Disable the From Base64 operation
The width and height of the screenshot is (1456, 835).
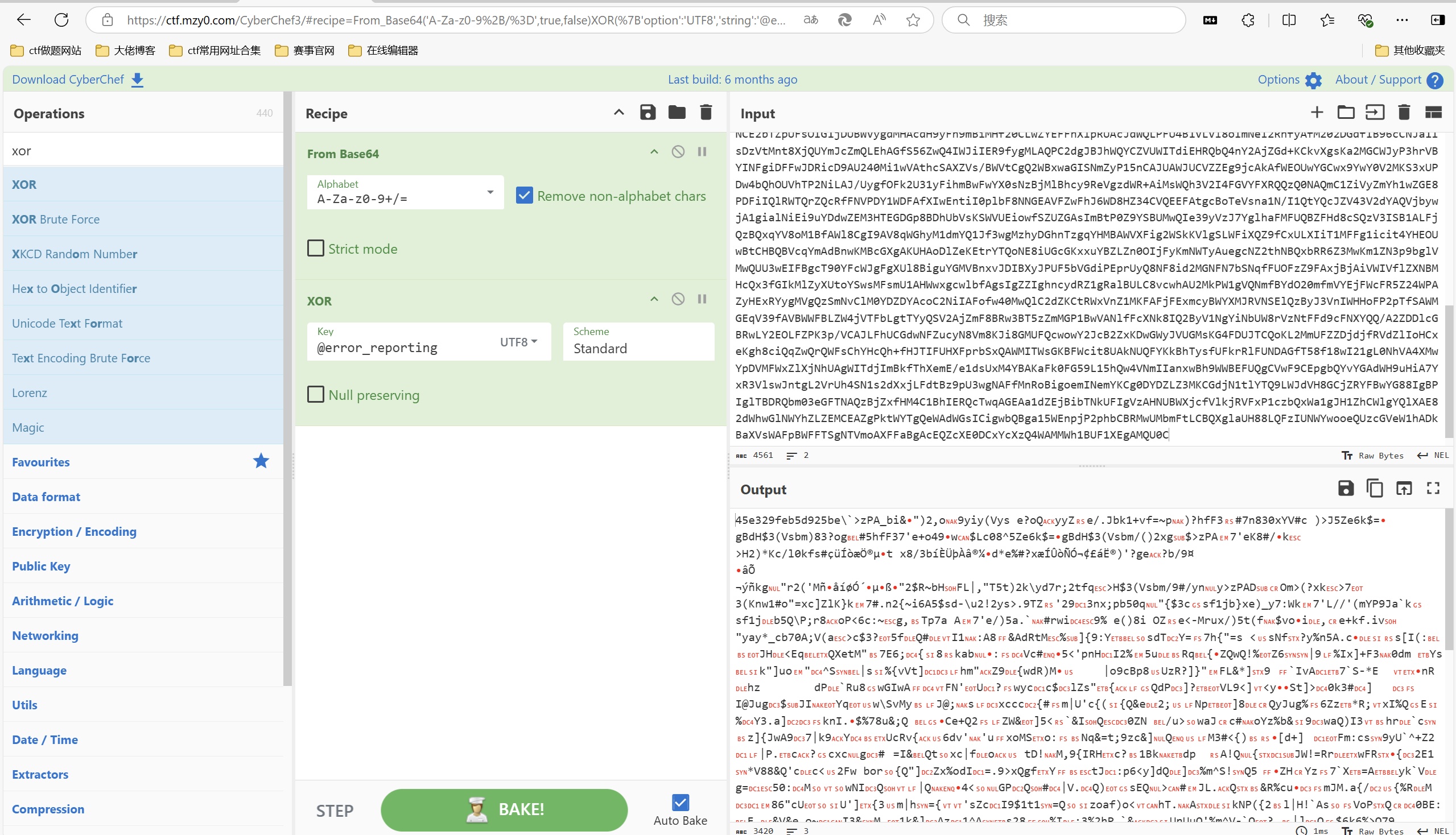click(x=678, y=152)
